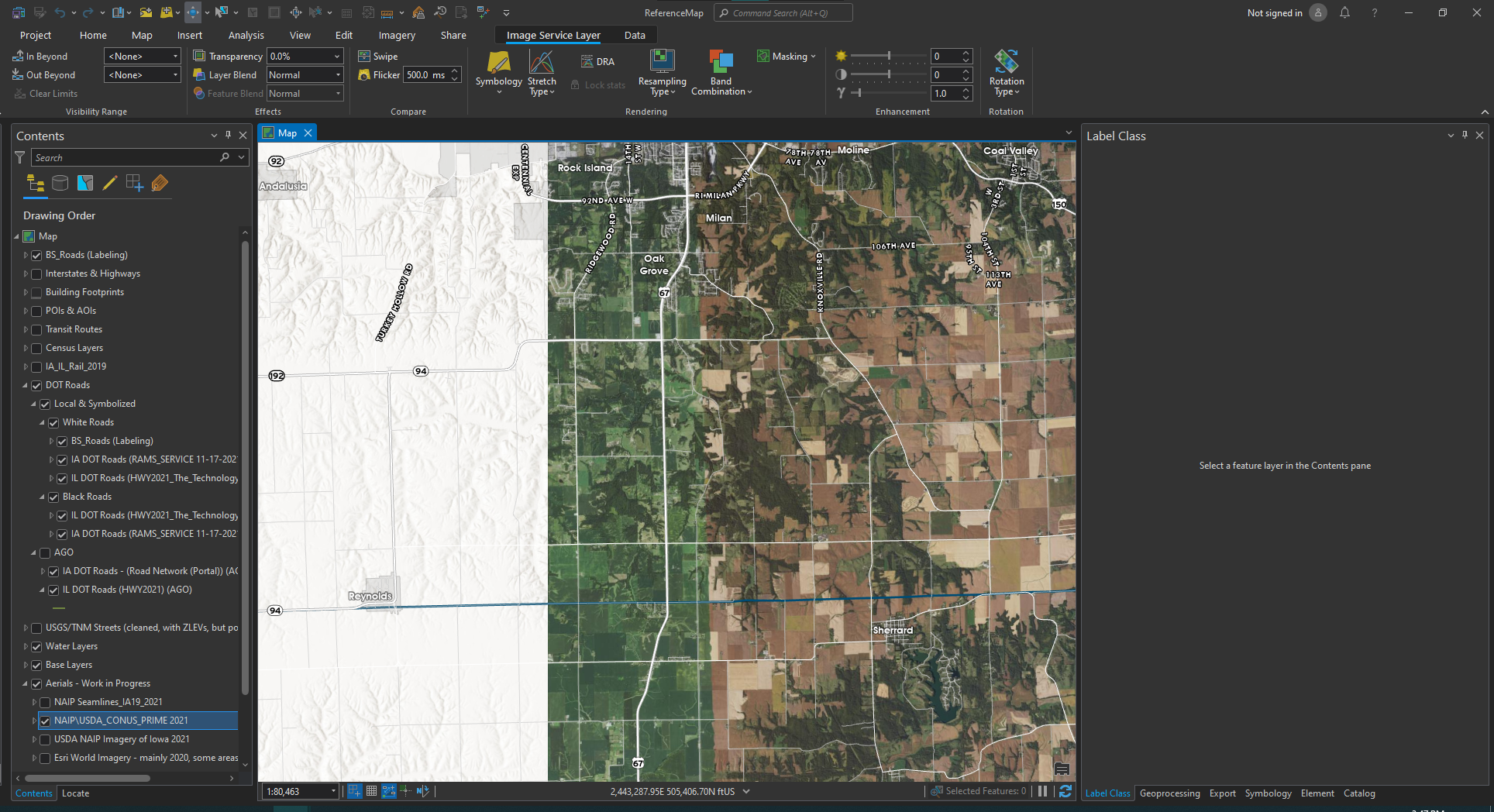
Task: Collapse the DOT Roads group
Action: 26,385
